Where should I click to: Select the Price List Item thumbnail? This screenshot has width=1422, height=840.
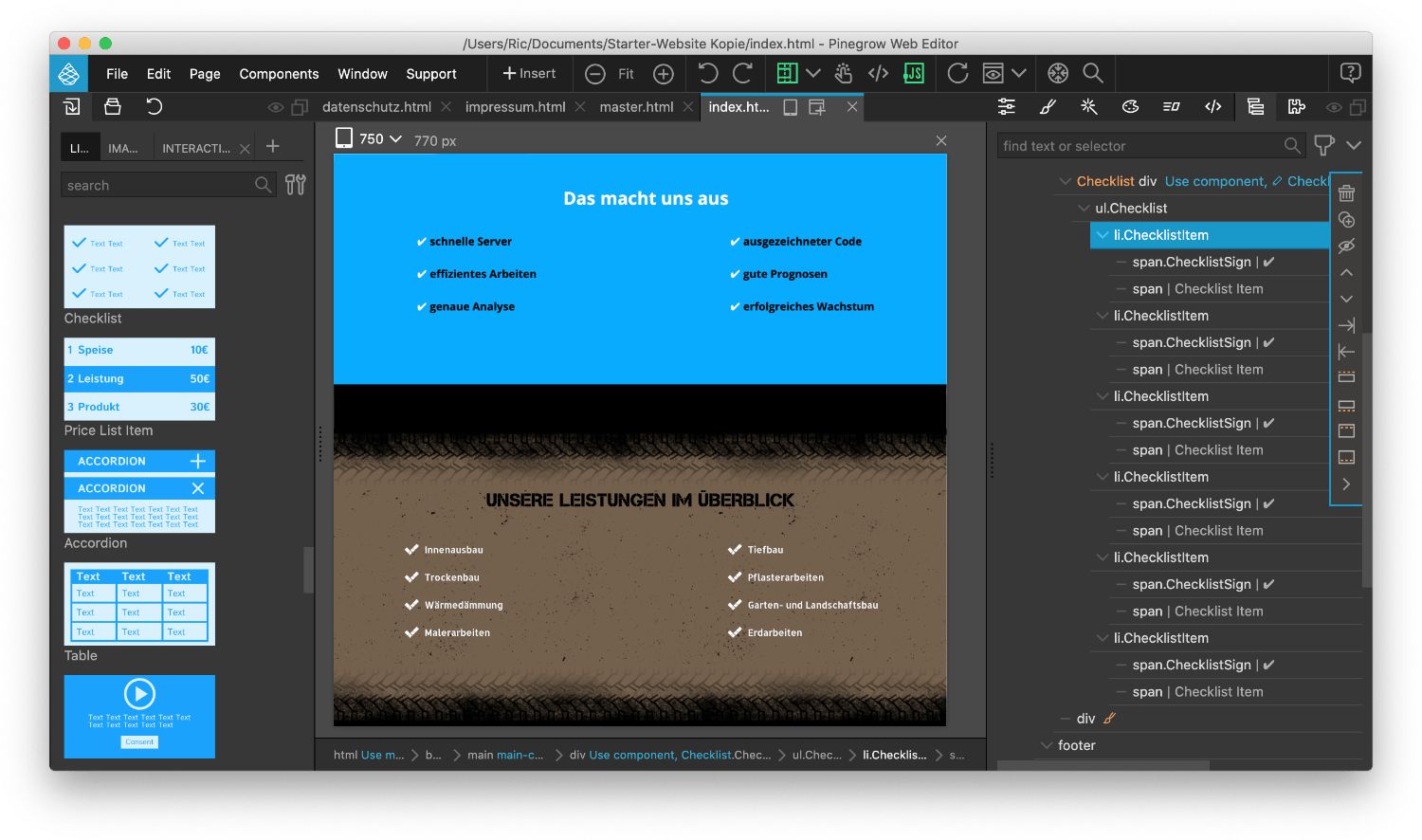[x=139, y=379]
